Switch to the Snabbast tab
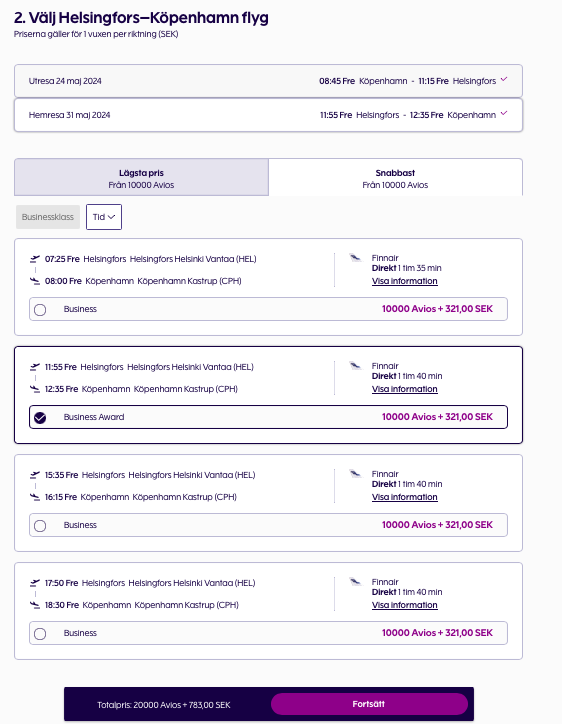The width and height of the screenshot is (562, 724). click(x=395, y=178)
